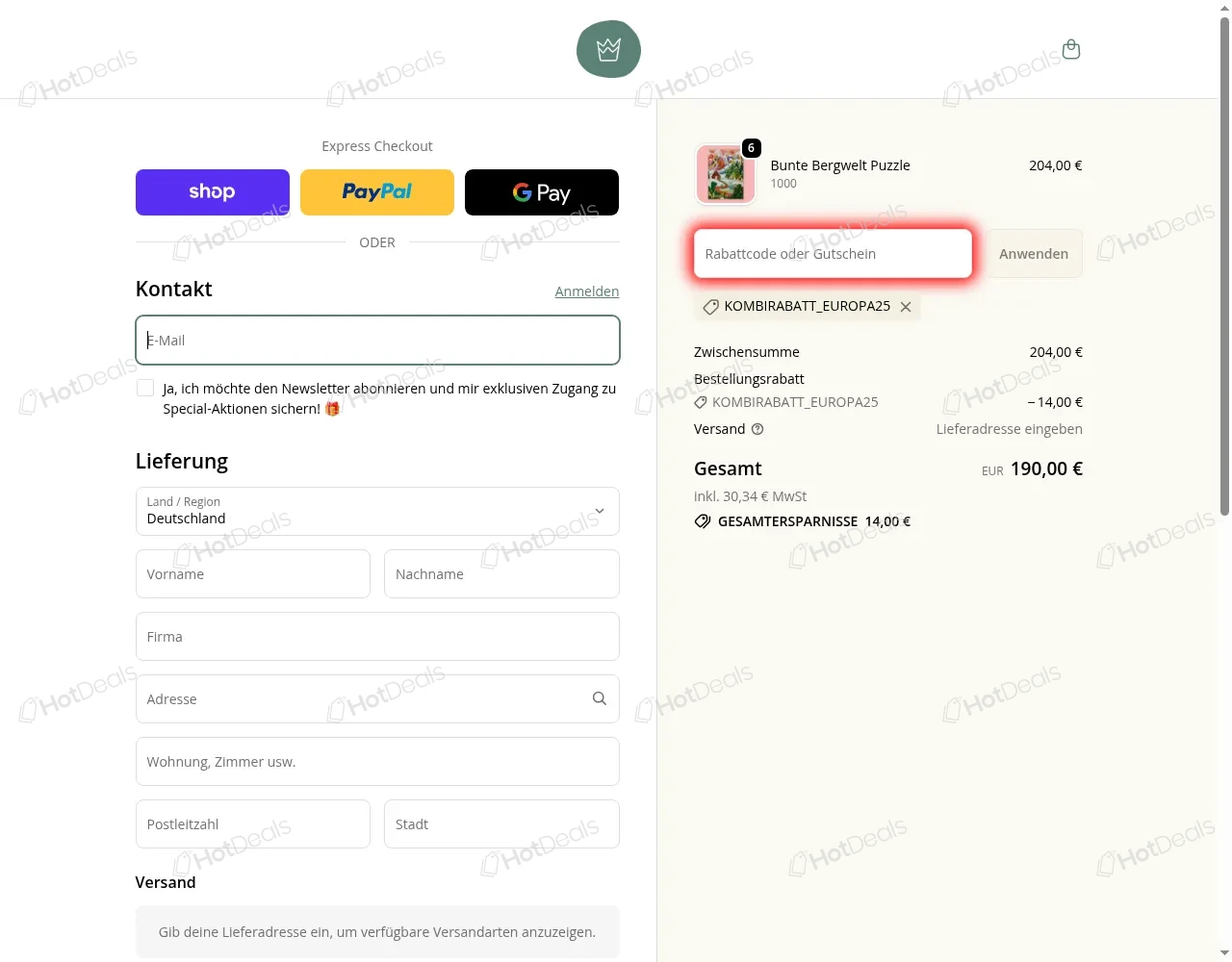Click the Anwenden apply button
This screenshot has width=1232, height=962.
[x=1034, y=254]
